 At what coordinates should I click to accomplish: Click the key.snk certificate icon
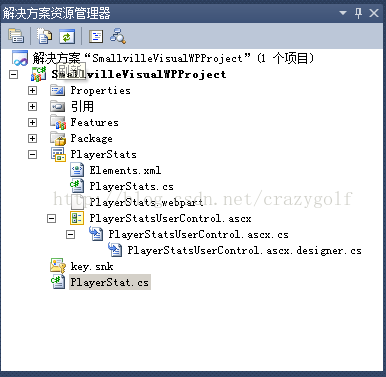tap(58, 266)
